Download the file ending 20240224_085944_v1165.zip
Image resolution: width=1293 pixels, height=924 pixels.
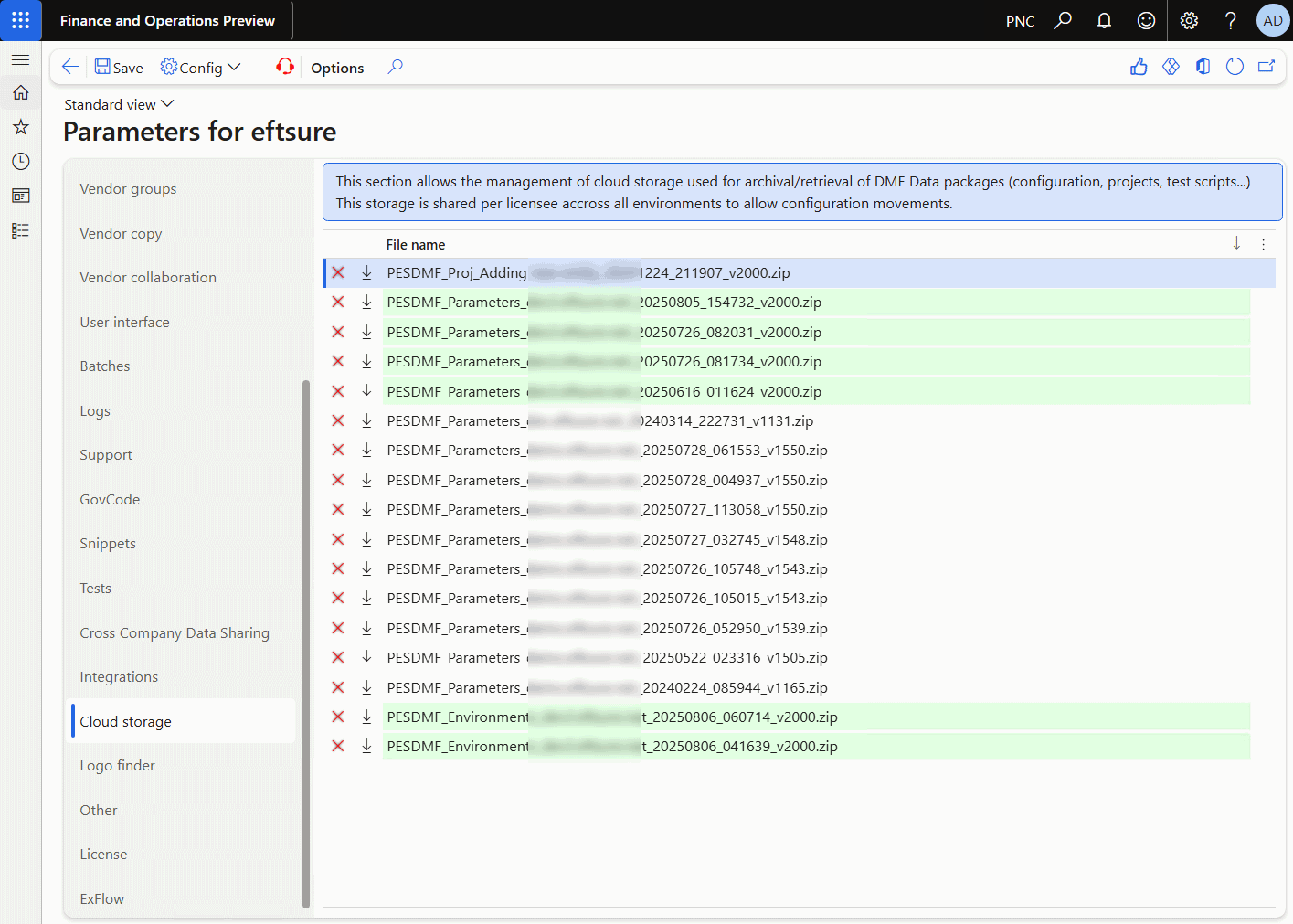coord(366,687)
